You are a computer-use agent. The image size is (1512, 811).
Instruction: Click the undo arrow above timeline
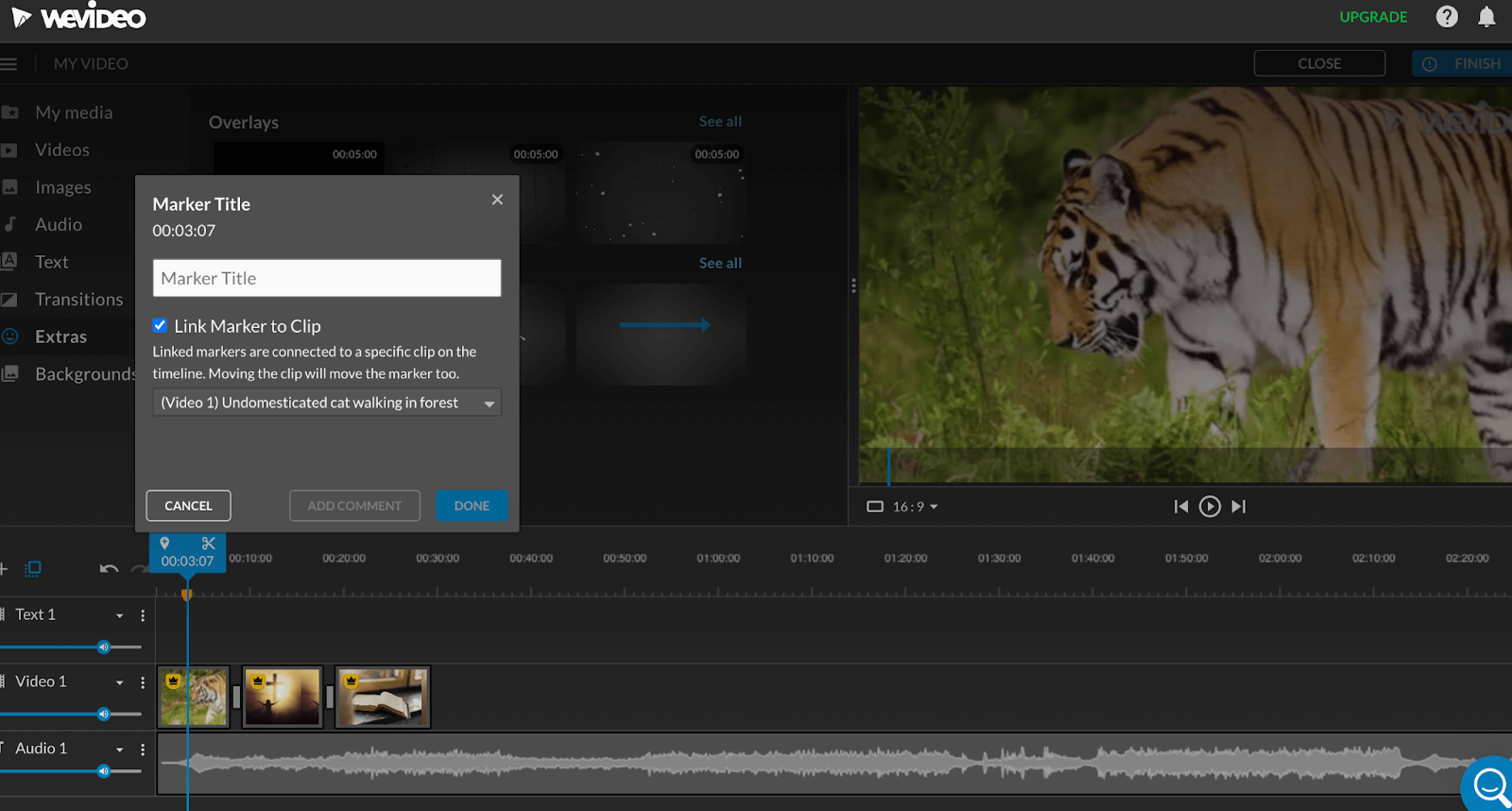(109, 568)
